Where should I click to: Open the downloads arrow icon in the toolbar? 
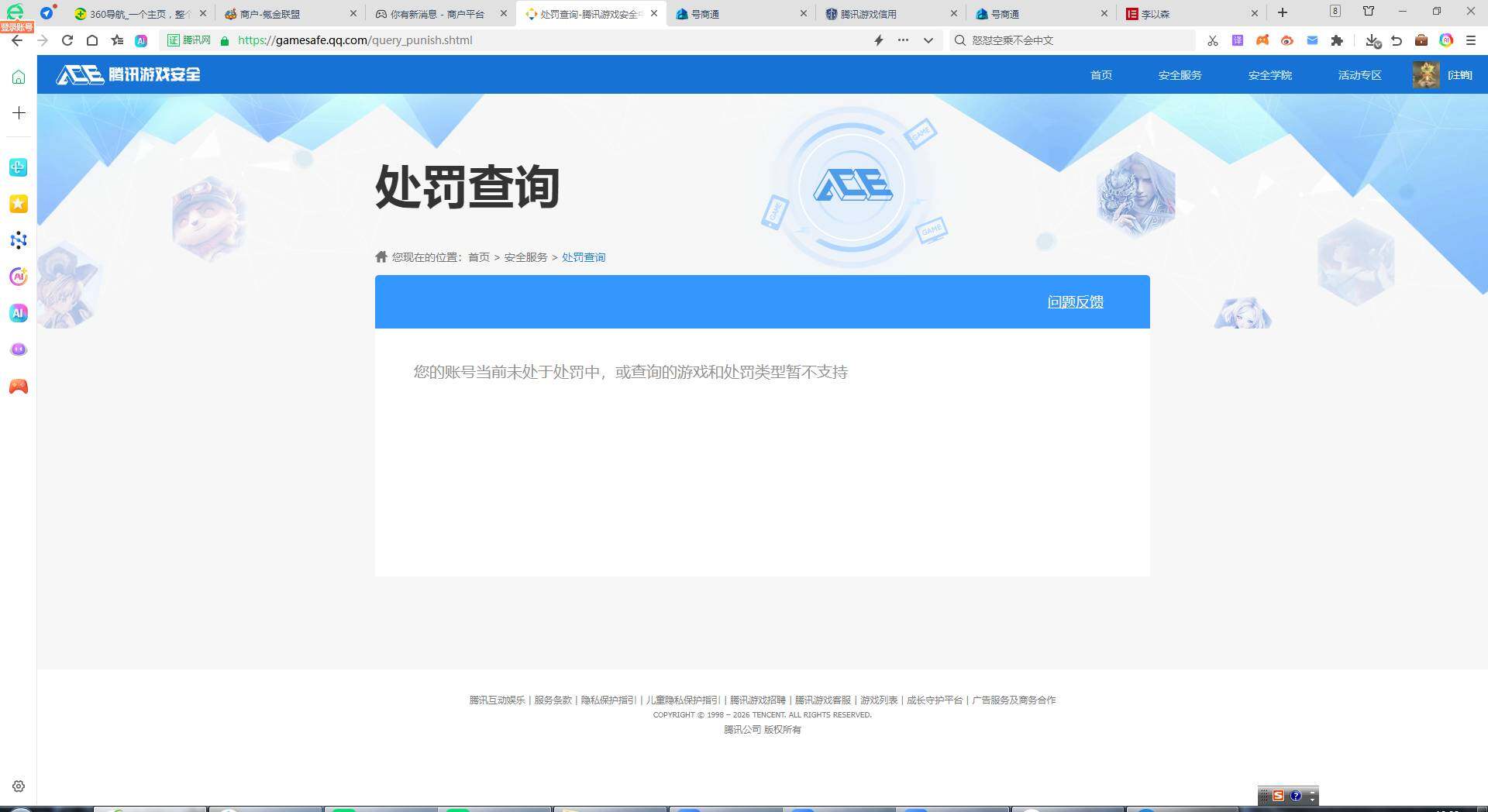[x=1371, y=40]
